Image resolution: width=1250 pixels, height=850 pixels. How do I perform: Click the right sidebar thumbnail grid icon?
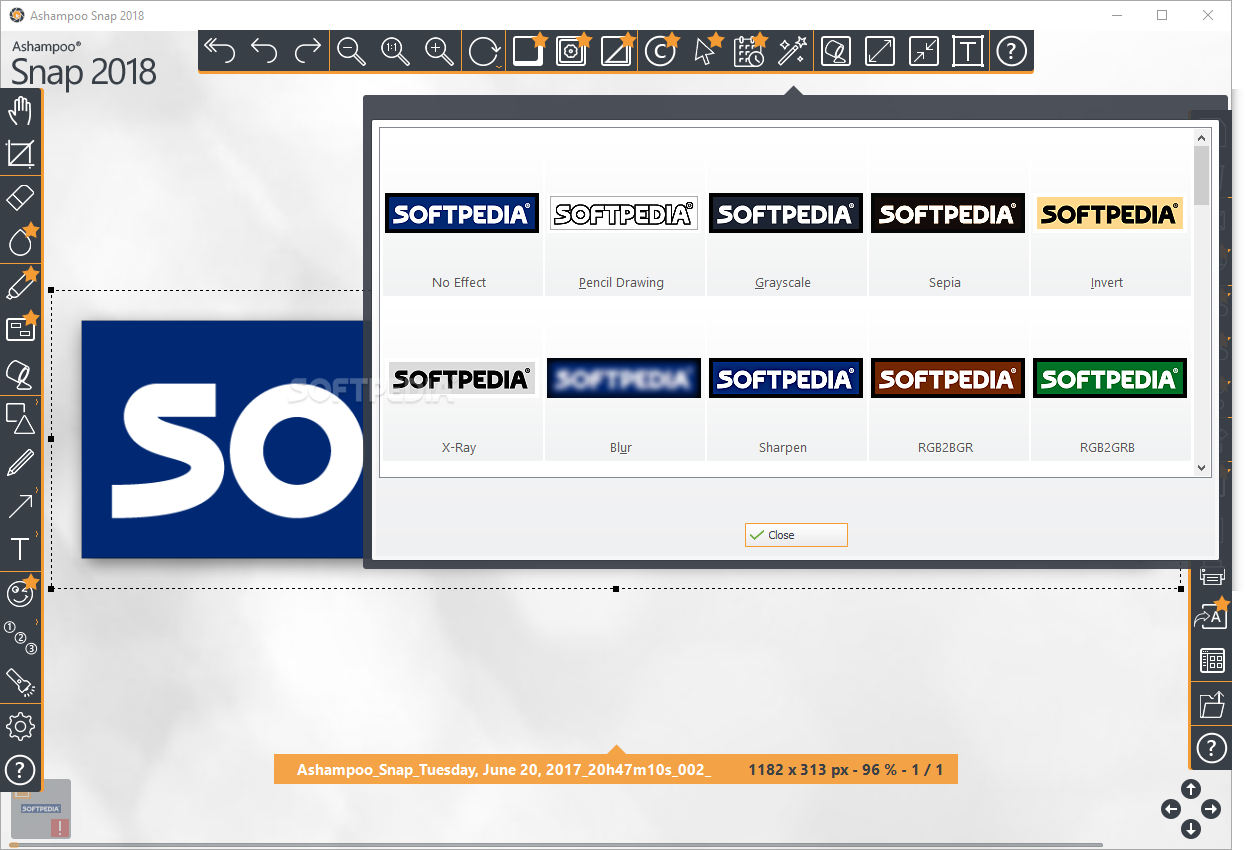coord(1212,661)
